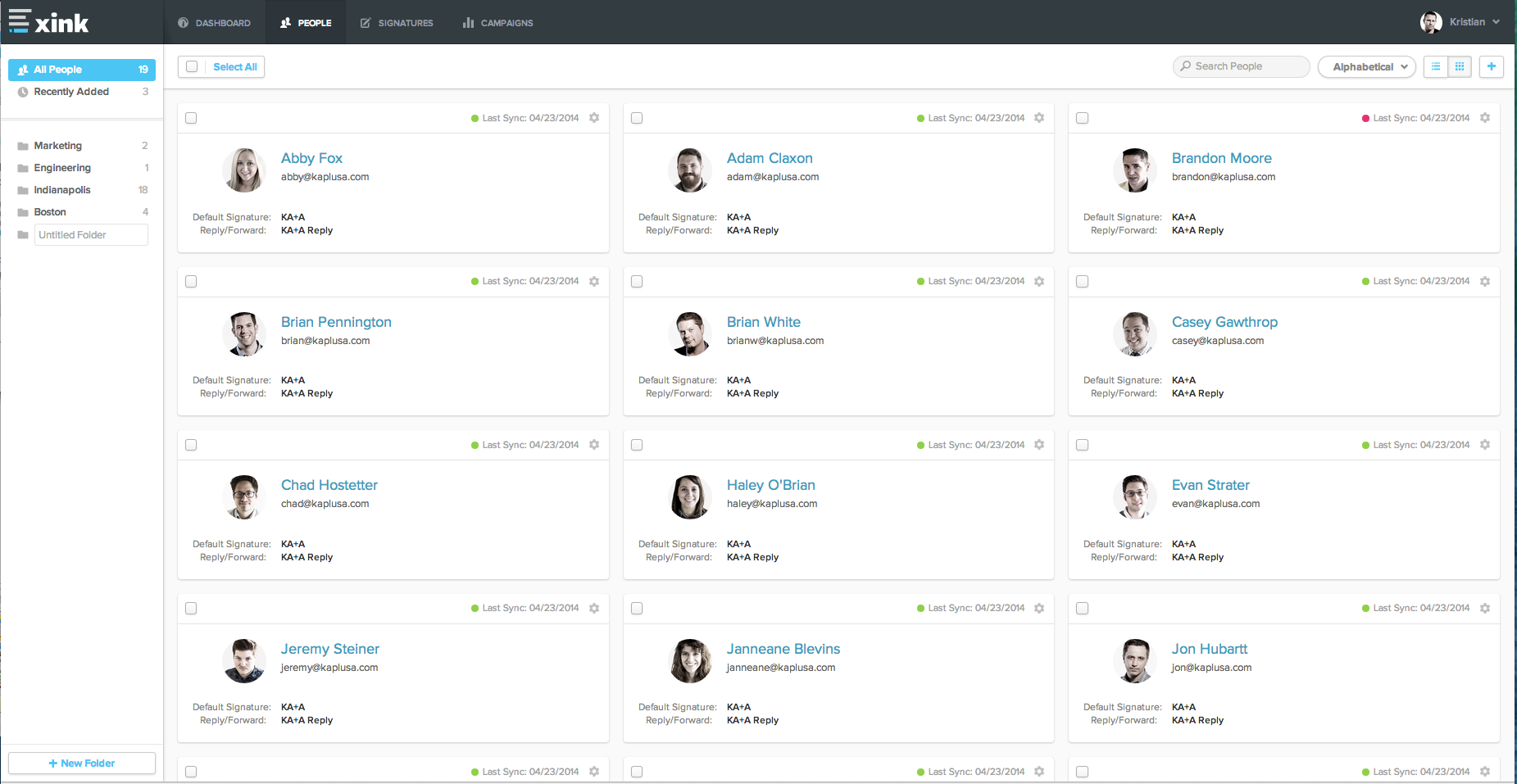Image resolution: width=1517 pixels, height=784 pixels.
Task: Open the Indianapolis folder
Action: (x=82, y=190)
